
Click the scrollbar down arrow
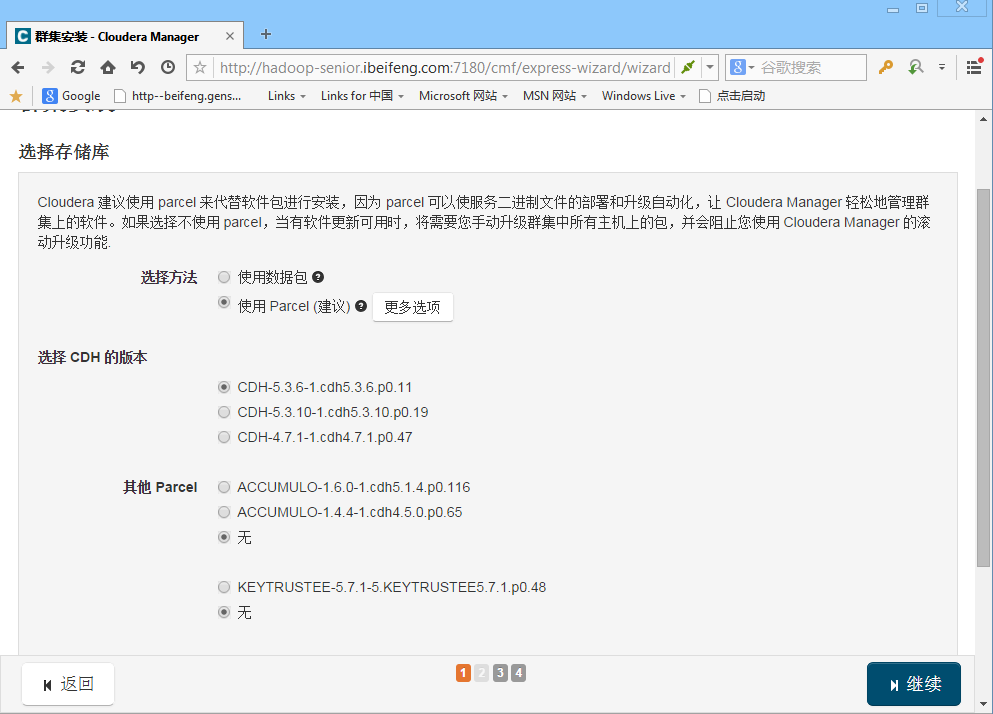[983, 703]
